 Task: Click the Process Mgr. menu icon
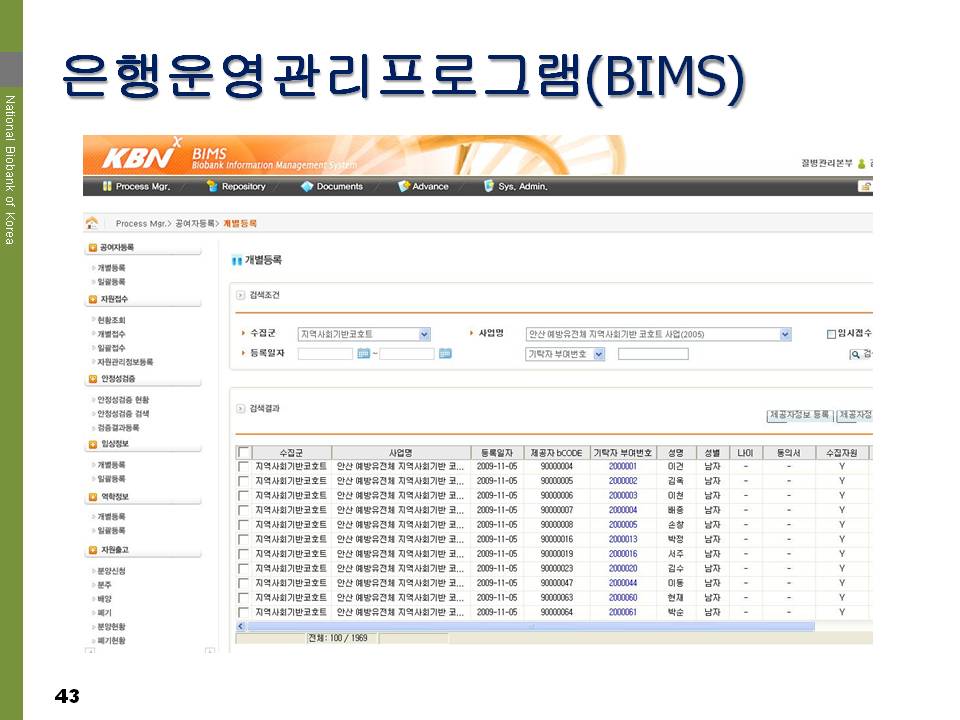[107, 186]
